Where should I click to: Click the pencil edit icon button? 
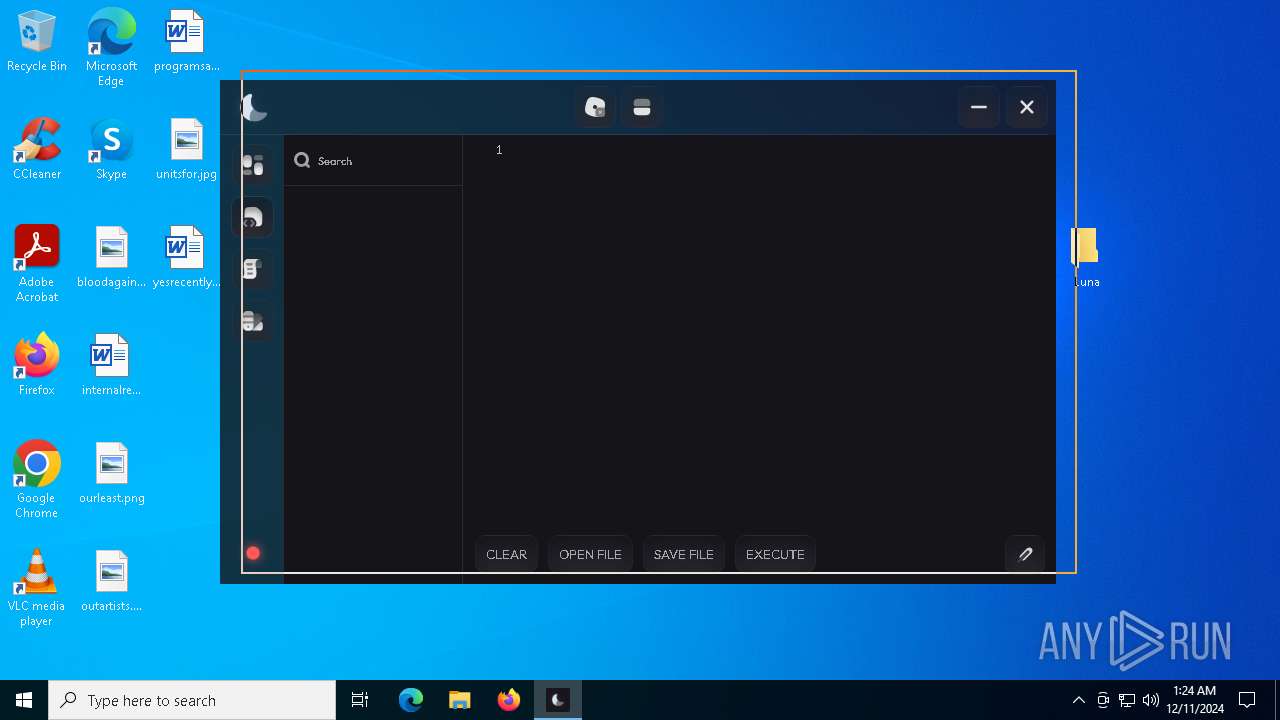point(1025,554)
